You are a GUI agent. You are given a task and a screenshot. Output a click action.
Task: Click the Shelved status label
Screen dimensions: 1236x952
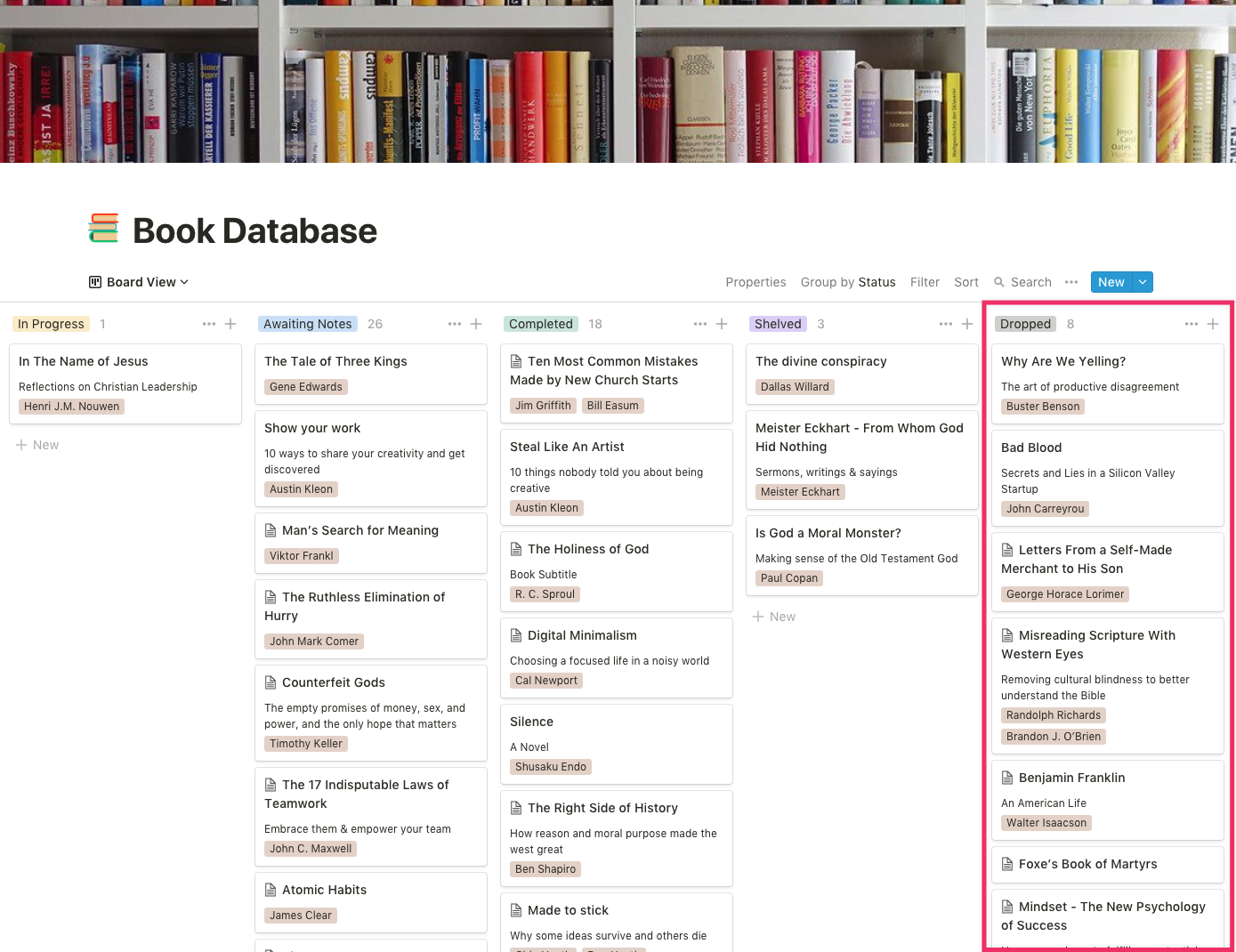pyautogui.click(x=778, y=324)
